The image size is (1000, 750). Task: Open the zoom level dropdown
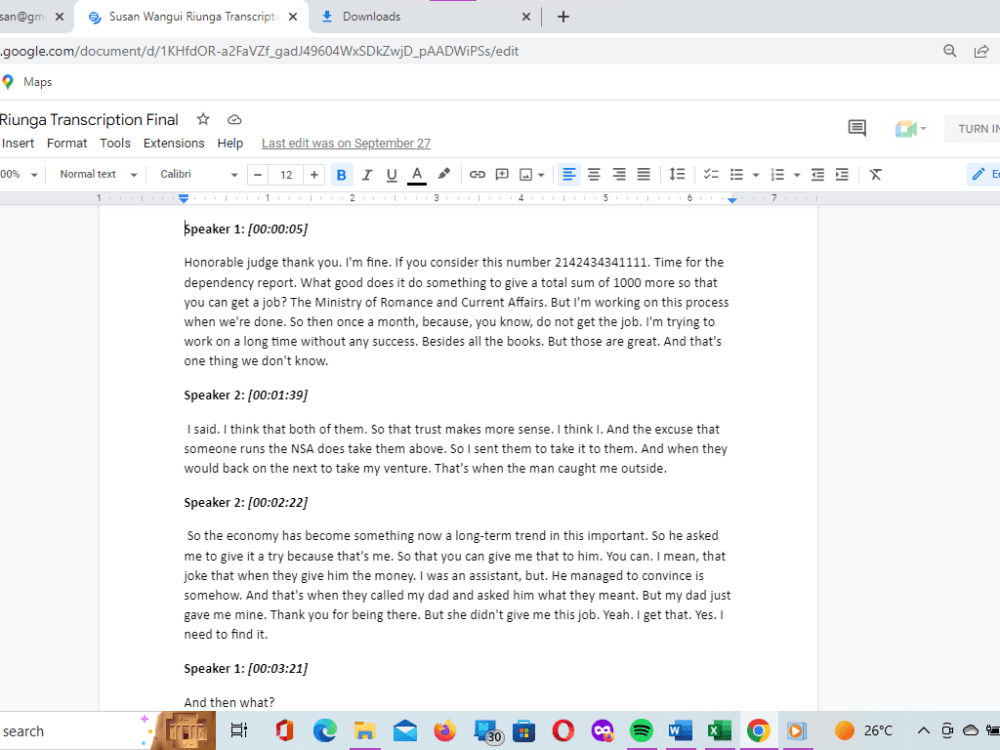click(x=18, y=174)
